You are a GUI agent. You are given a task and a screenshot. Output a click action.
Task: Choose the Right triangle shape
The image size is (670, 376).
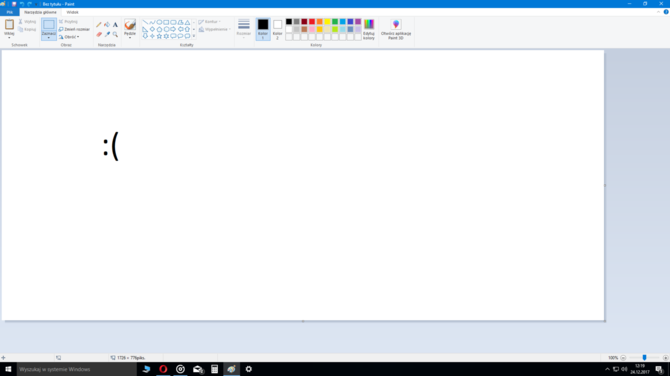click(x=145, y=29)
